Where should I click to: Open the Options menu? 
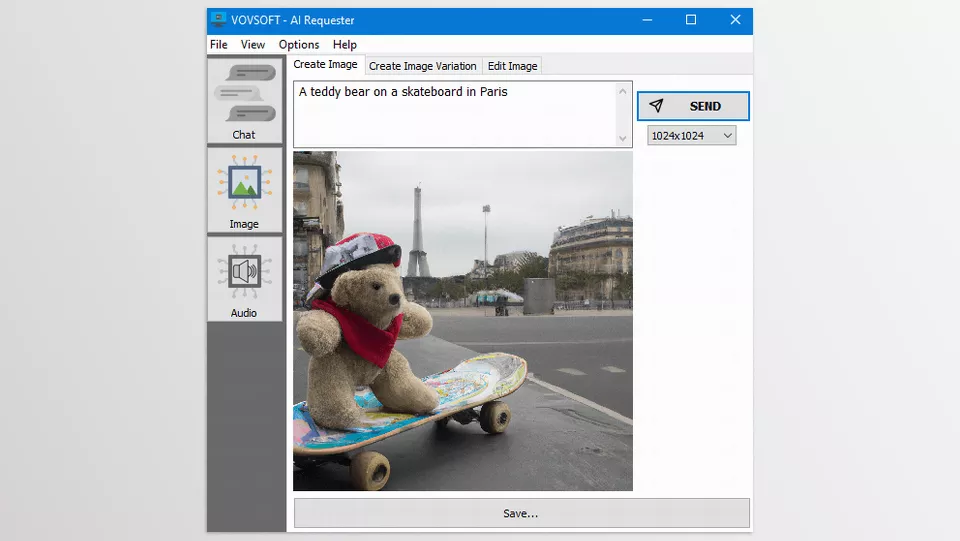pyautogui.click(x=299, y=45)
